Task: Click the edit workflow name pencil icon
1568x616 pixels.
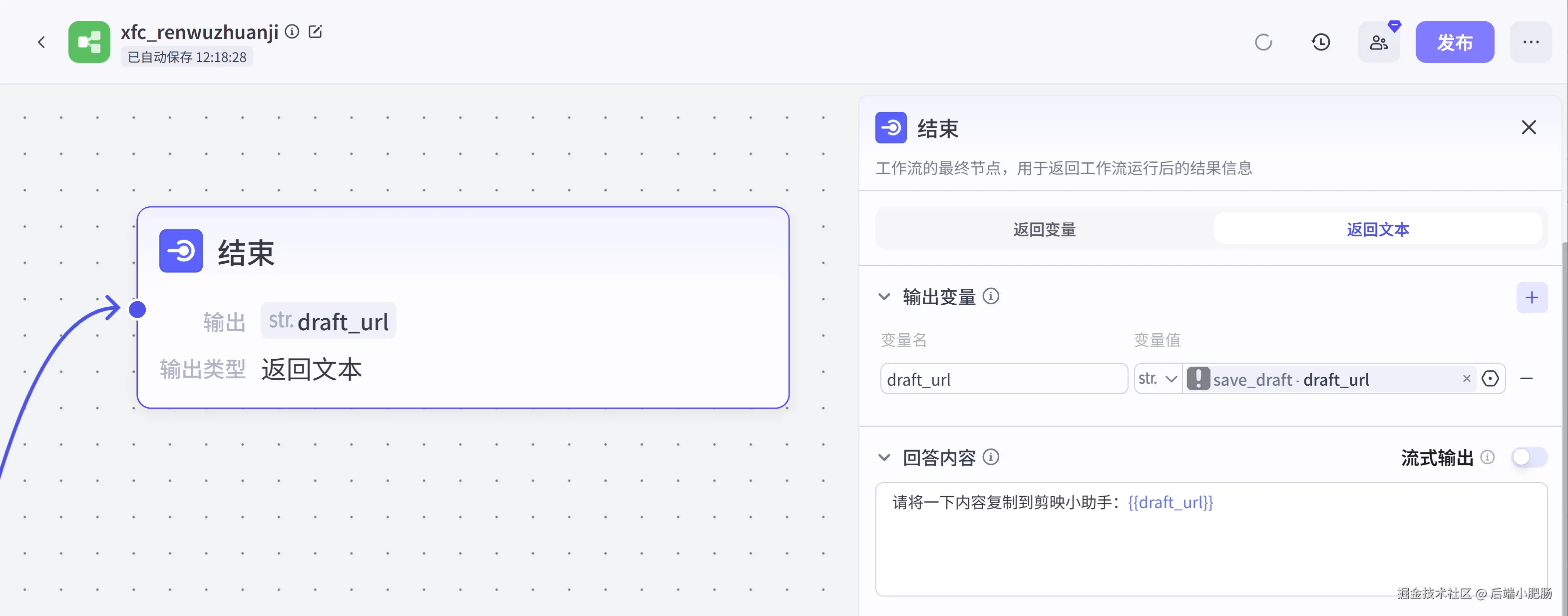Action: click(x=315, y=31)
